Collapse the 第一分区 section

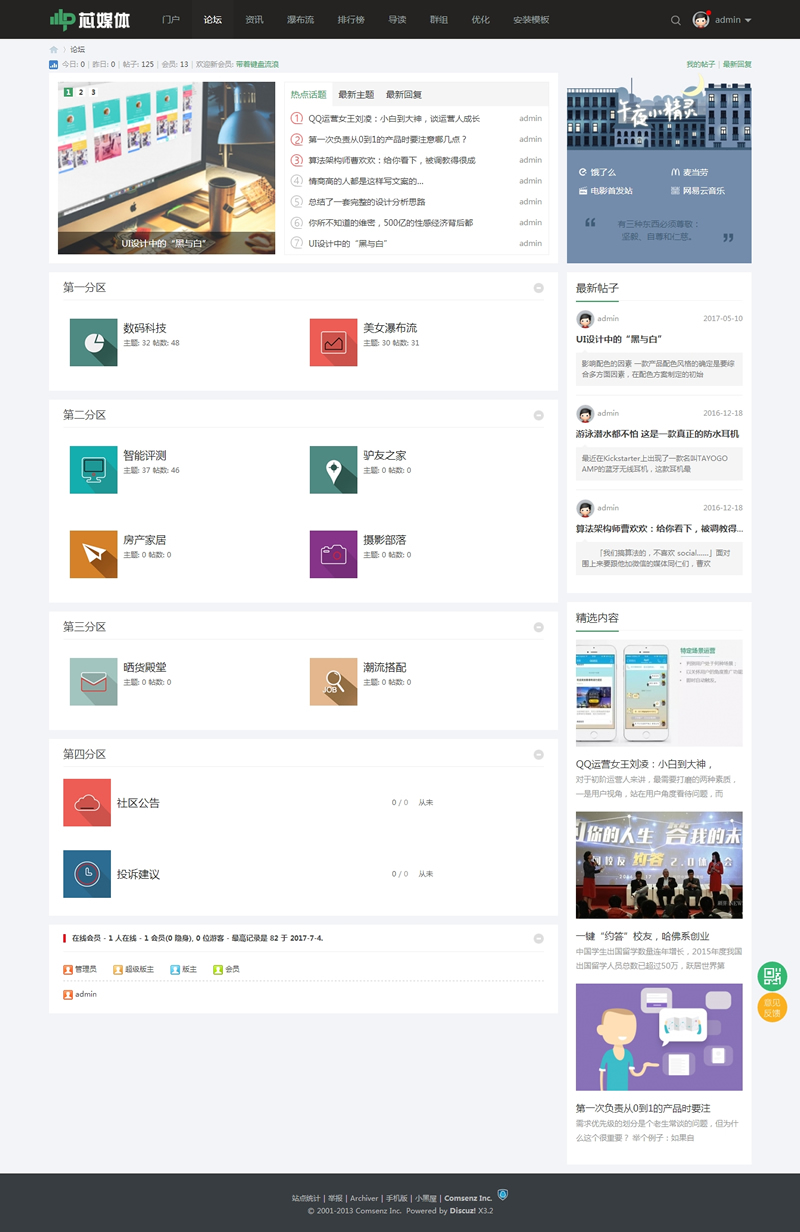[539, 288]
